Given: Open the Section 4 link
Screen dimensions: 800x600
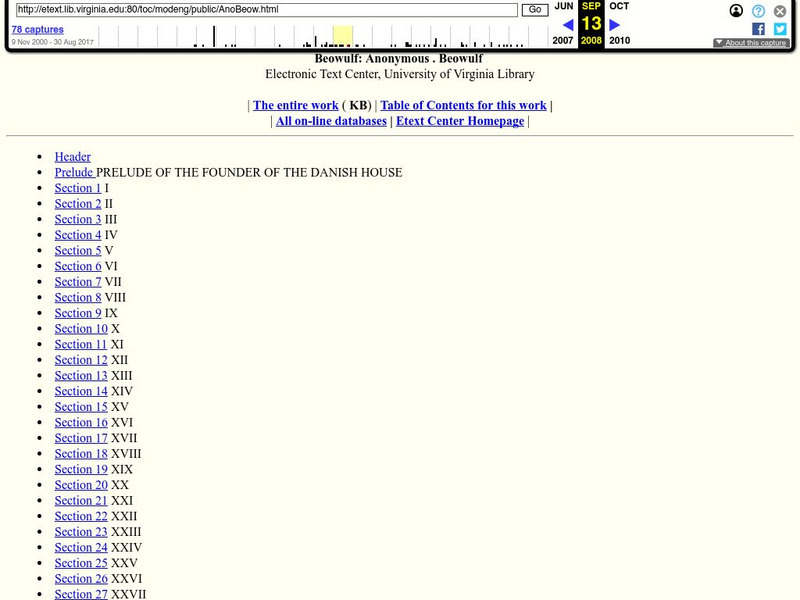Looking at the screenshot, I should [78, 235].
